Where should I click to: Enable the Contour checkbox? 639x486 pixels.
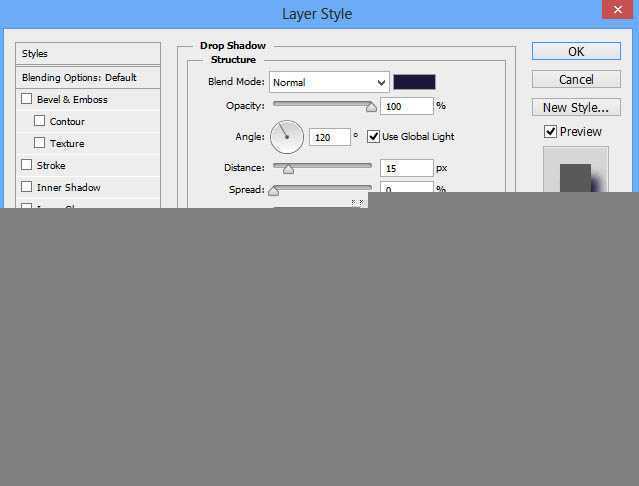(x=40, y=121)
